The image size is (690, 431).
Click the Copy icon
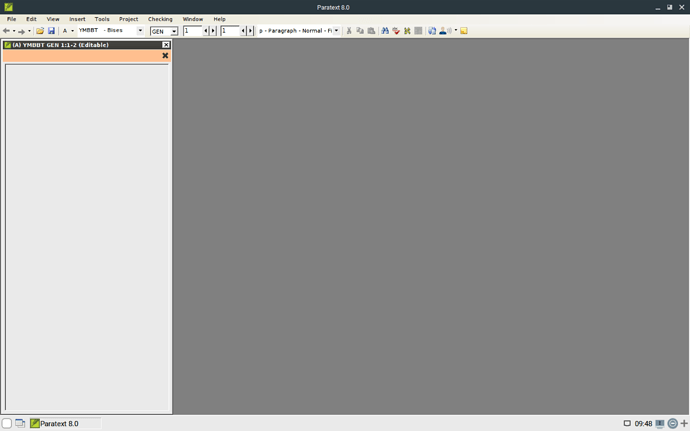[x=360, y=31]
